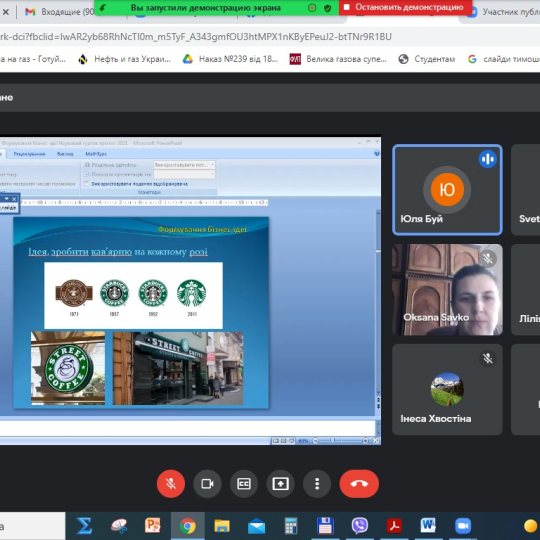Switch to MathType ribbon tab
The width and height of the screenshot is (540, 540).
pos(96,154)
